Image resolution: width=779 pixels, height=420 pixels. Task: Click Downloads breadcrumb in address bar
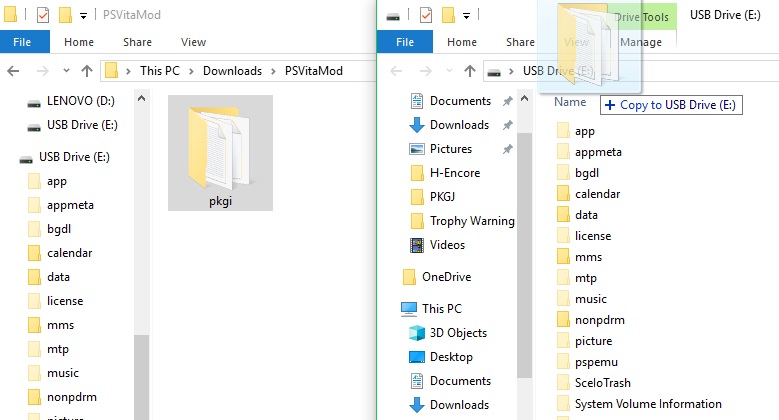(x=232, y=71)
